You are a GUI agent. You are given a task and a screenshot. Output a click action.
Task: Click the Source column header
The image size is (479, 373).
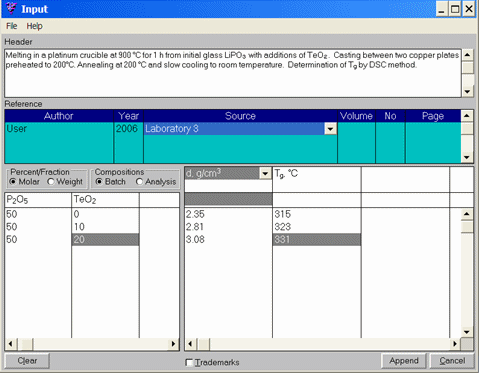point(240,116)
